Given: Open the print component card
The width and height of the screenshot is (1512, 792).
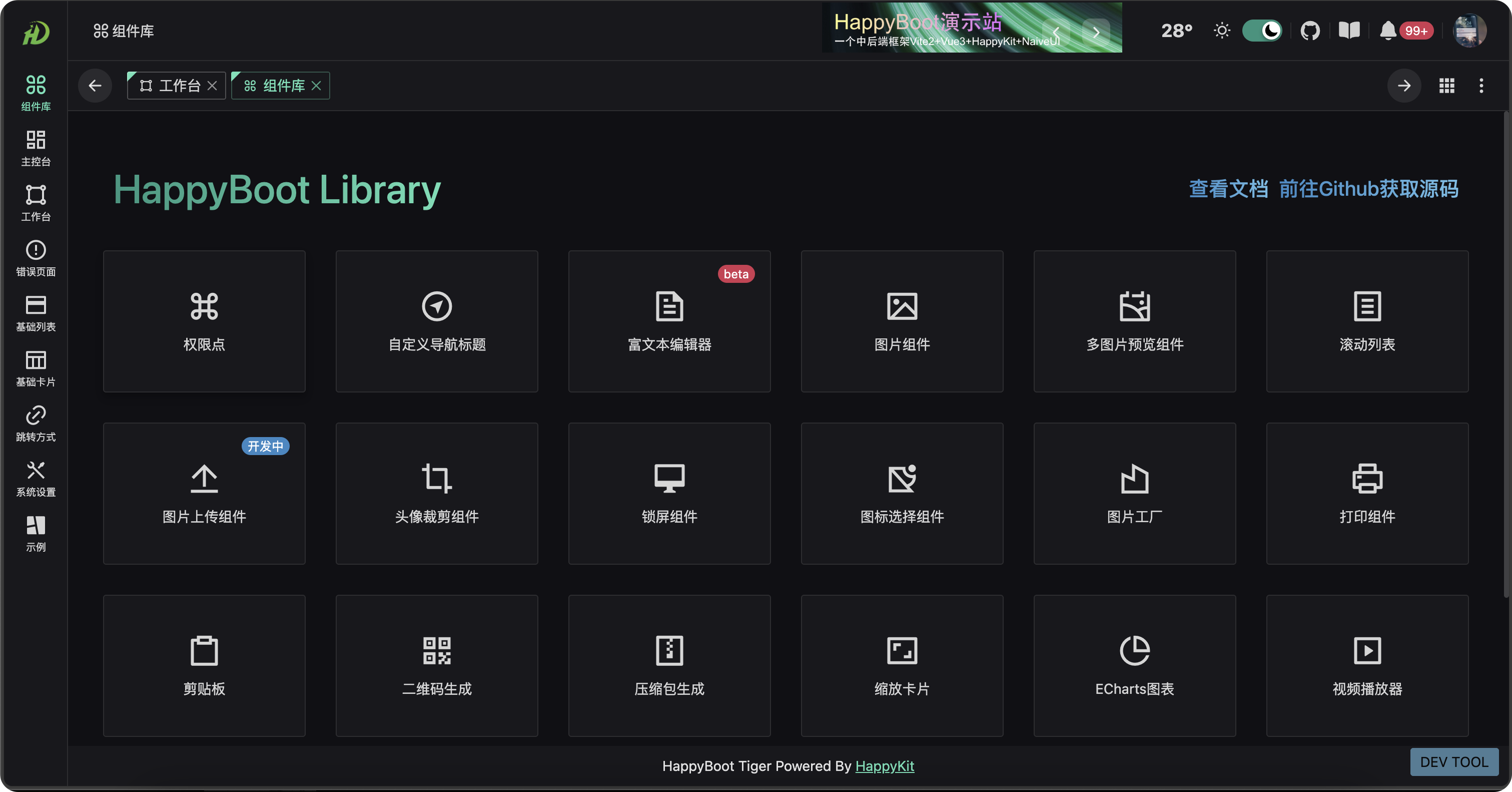Looking at the screenshot, I should click(1367, 493).
